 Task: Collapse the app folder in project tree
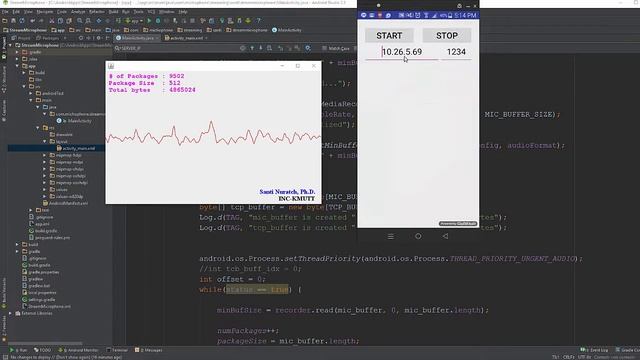pos(17,66)
